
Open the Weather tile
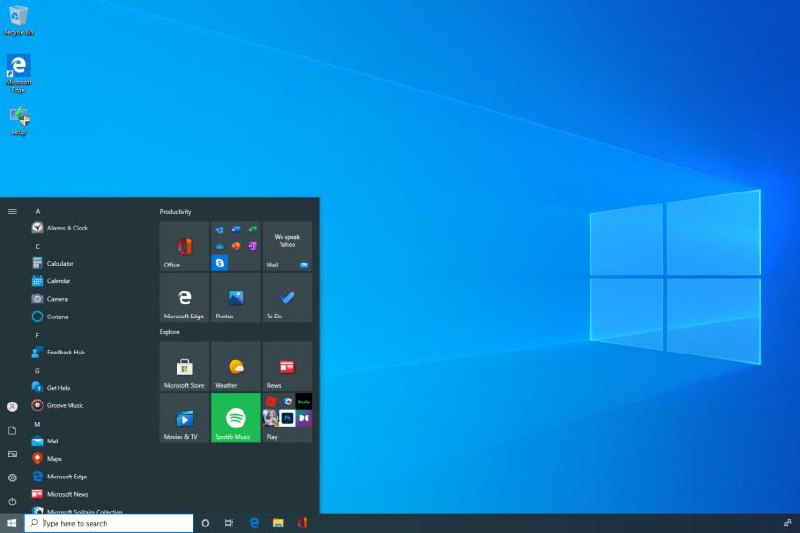[x=236, y=366]
